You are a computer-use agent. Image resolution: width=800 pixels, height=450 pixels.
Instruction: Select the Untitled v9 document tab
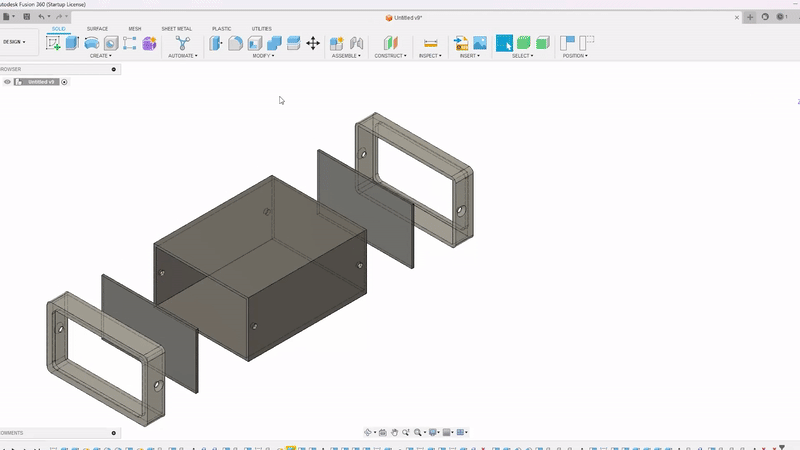[x=404, y=17]
